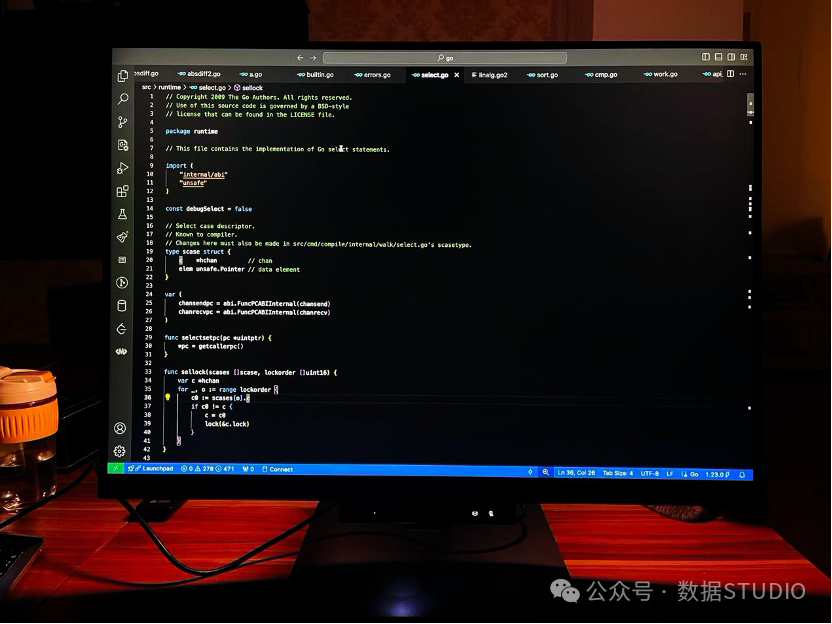Viewport: 832px width, 624px height.
Task: Open the Testing flask view
Action: [x=122, y=214]
